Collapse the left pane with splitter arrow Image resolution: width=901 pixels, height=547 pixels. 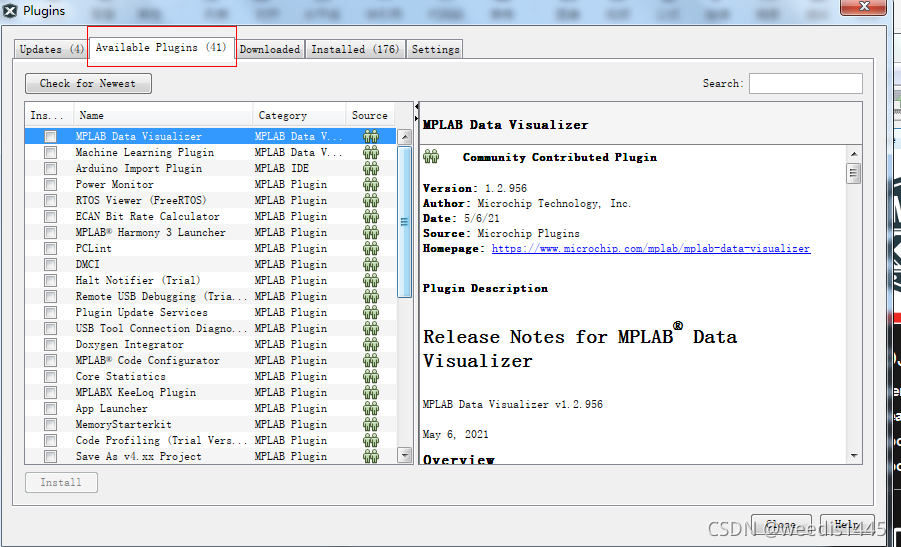[416, 107]
